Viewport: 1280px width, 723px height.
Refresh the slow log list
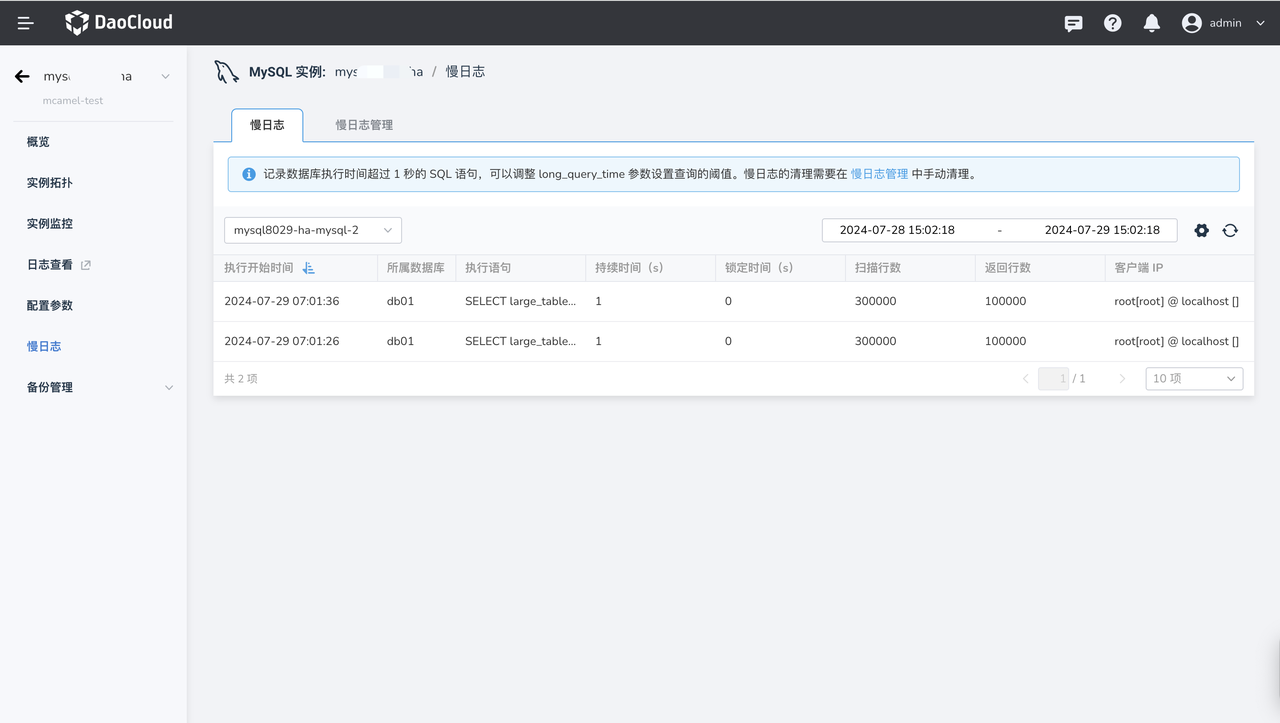pyautogui.click(x=1230, y=230)
